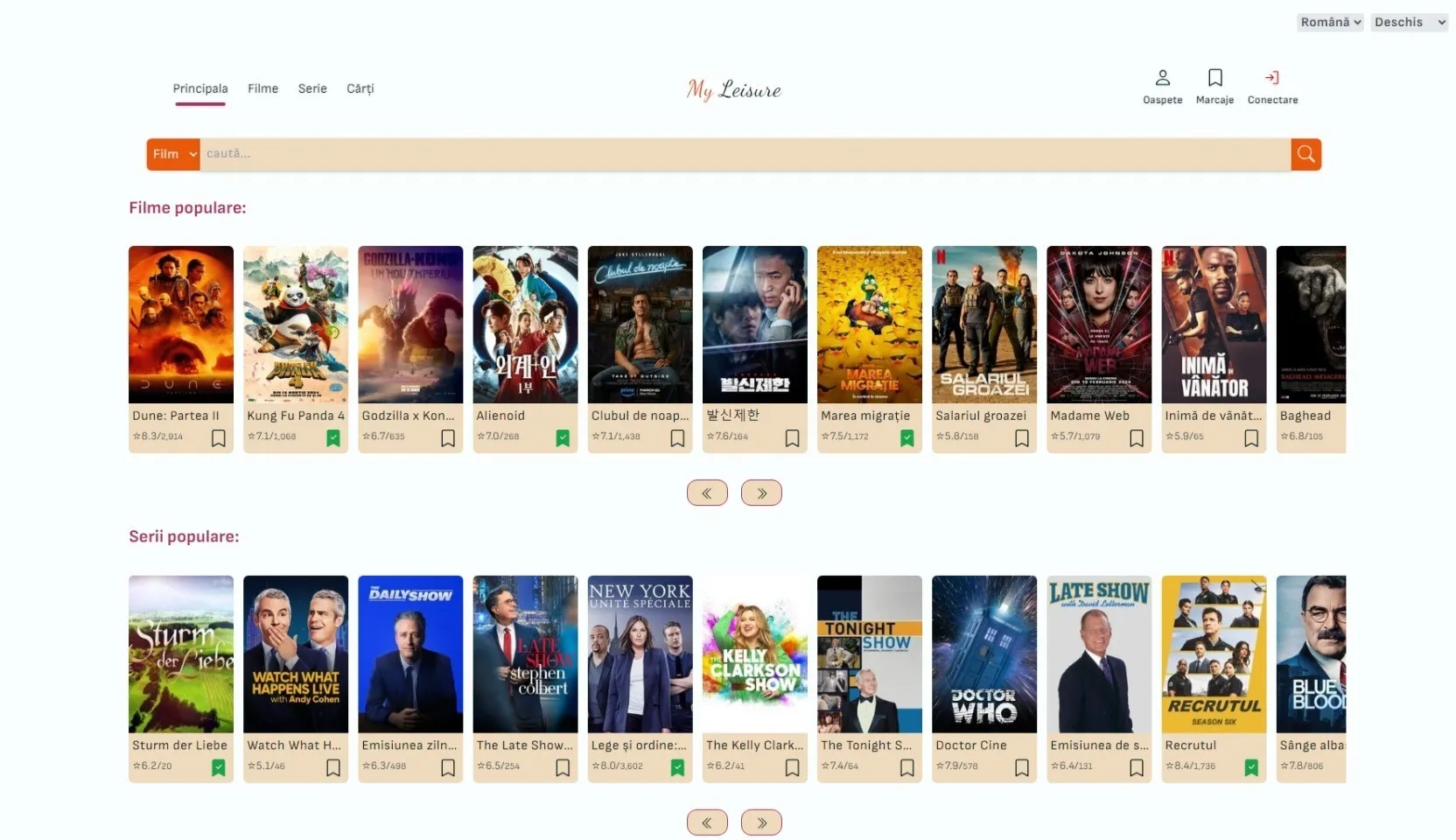
Task: Bookmark Doctor Cine series
Action: pyautogui.click(x=1022, y=767)
